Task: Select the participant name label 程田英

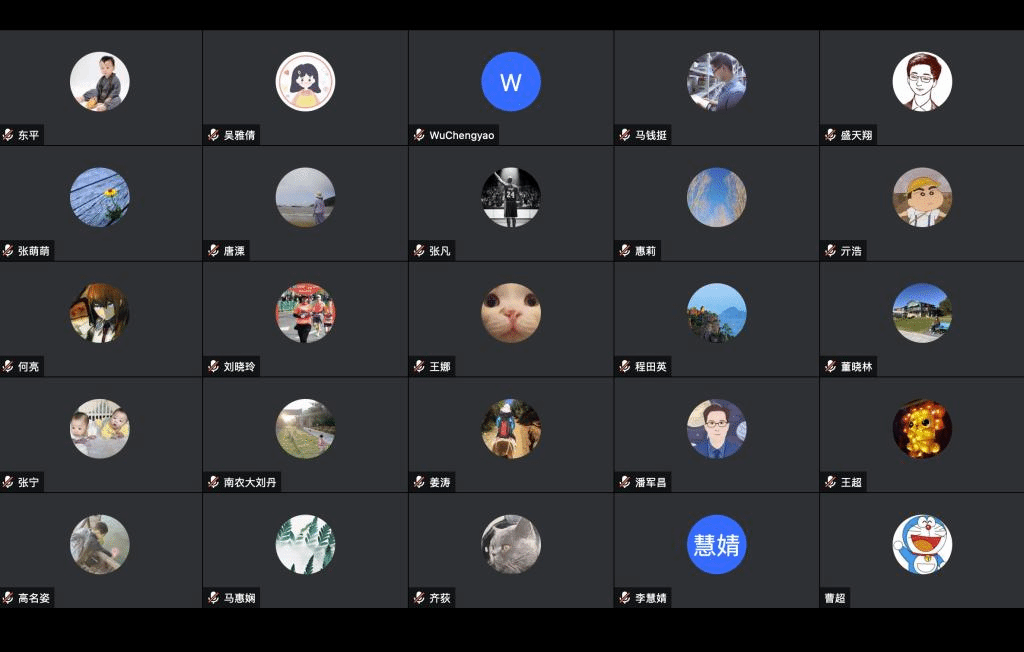Action: (650, 367)
